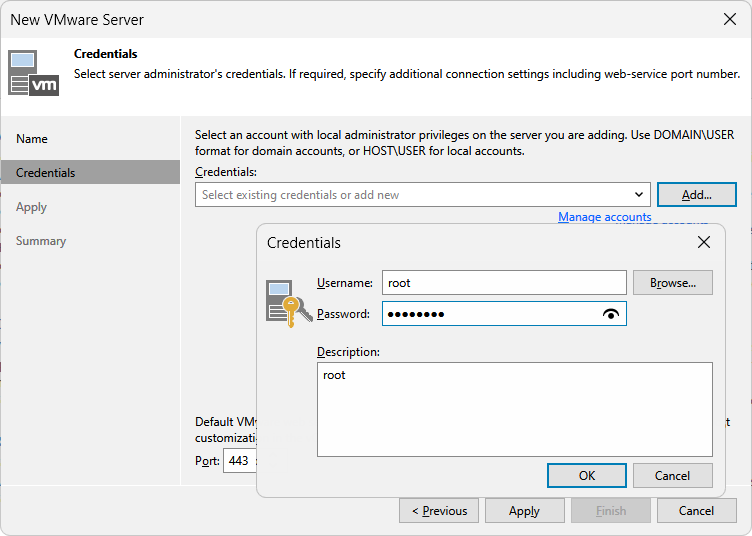
Task: Click the Add... credentials button
Action: 696,194
